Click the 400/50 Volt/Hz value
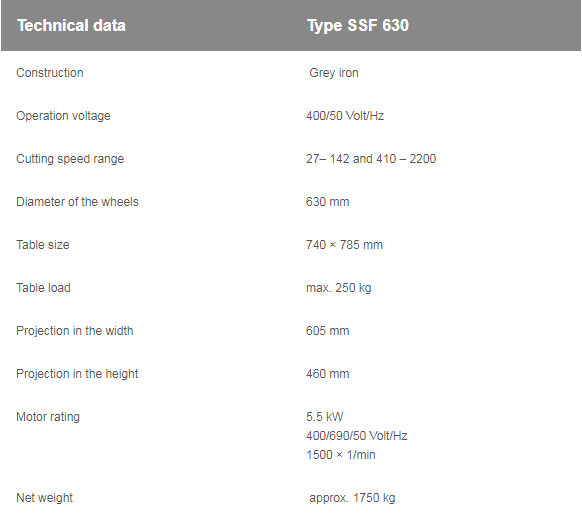 point(345,116)
